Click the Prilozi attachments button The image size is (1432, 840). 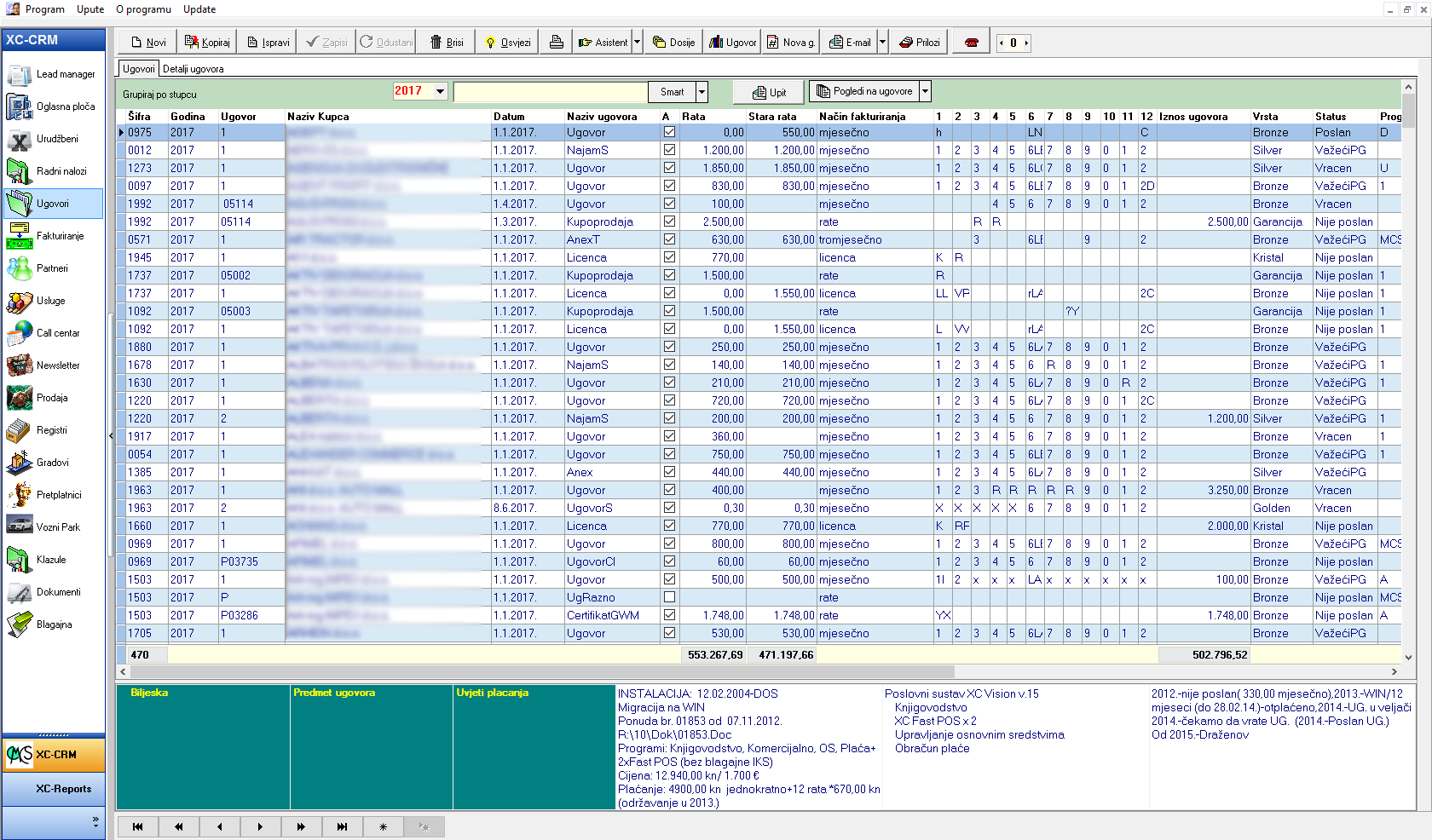[x=920, y=42]
